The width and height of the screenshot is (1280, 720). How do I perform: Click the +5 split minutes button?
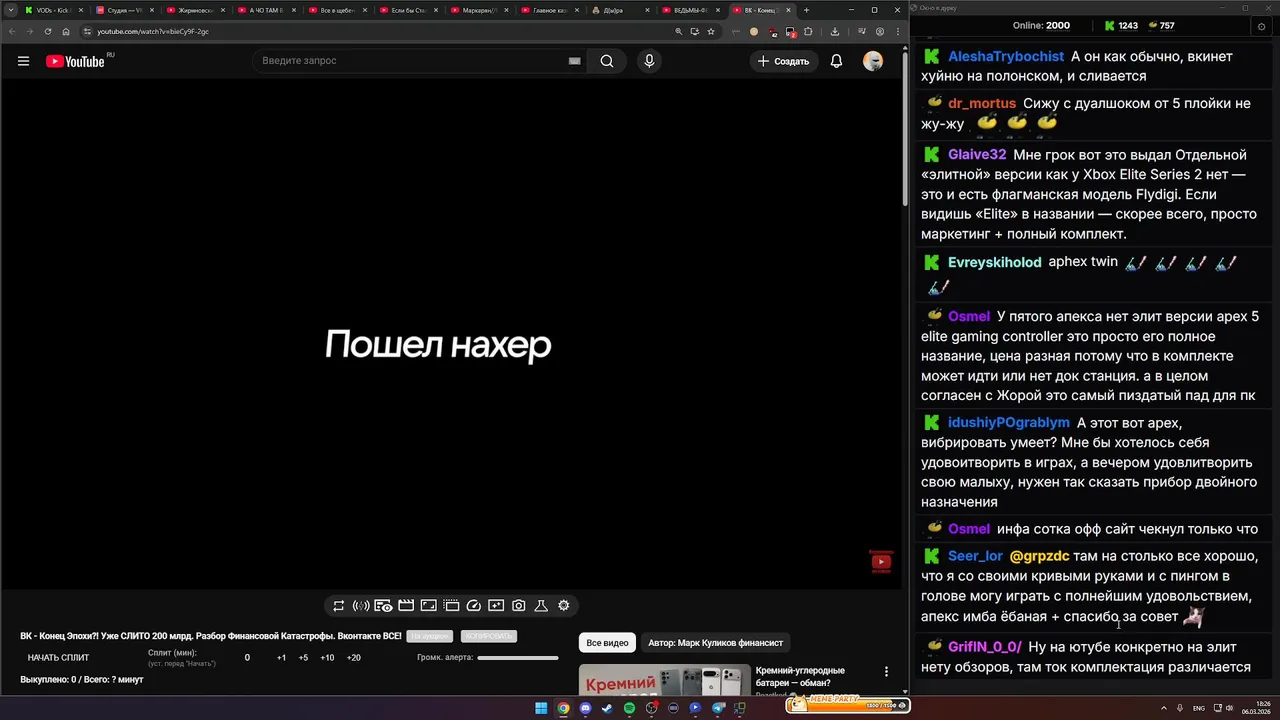tap(303, 658)
